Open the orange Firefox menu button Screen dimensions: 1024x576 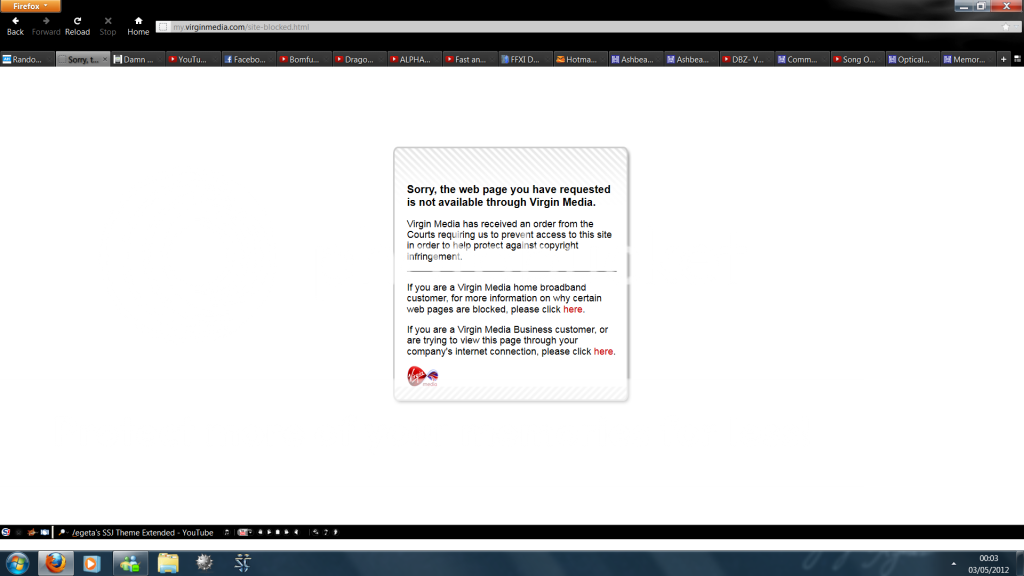pyautogui.click(x=30, y=6)
